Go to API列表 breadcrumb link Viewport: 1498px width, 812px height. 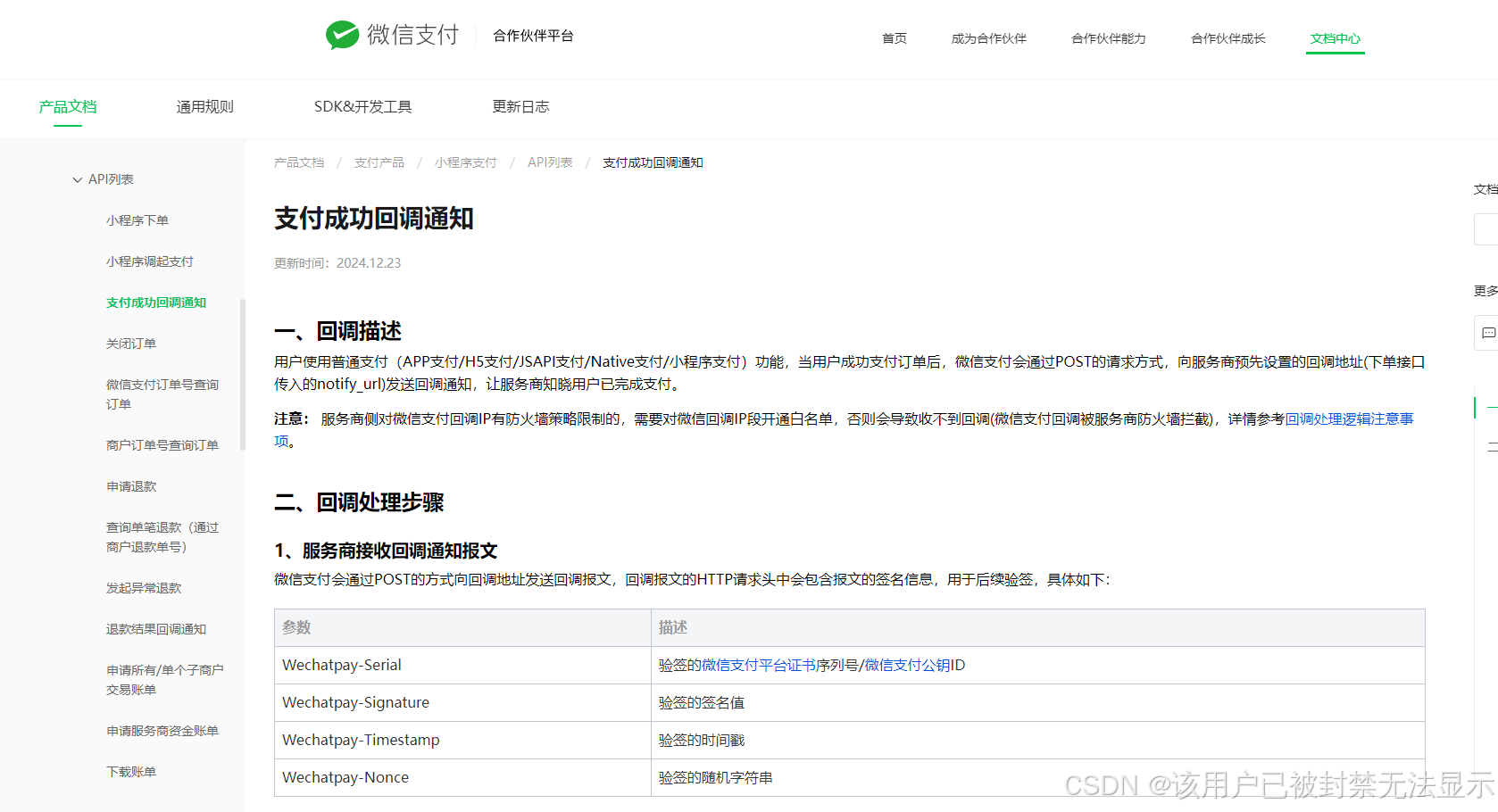550,162
